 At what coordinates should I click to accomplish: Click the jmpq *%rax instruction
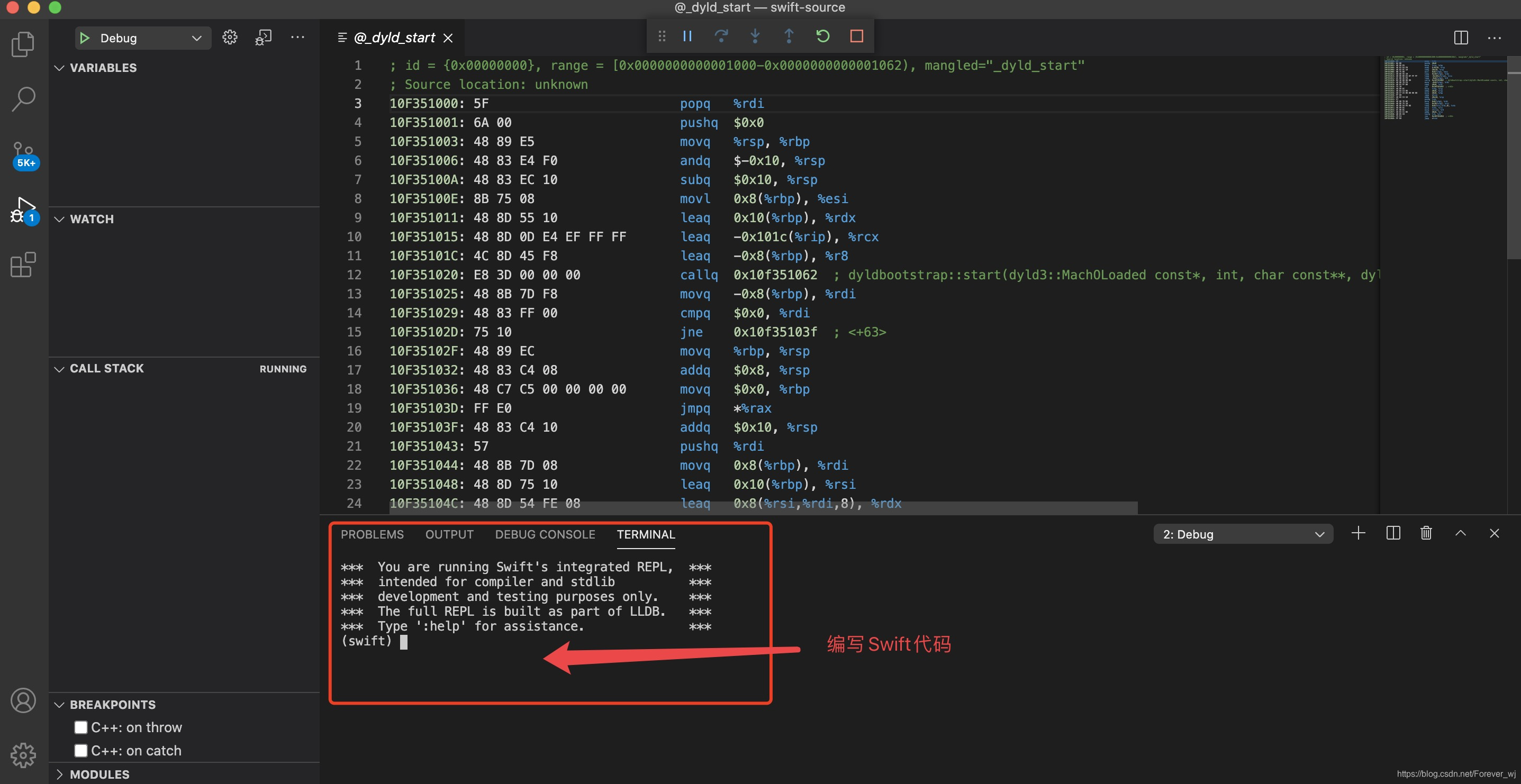pyautogui.click(x=725, y=408)
